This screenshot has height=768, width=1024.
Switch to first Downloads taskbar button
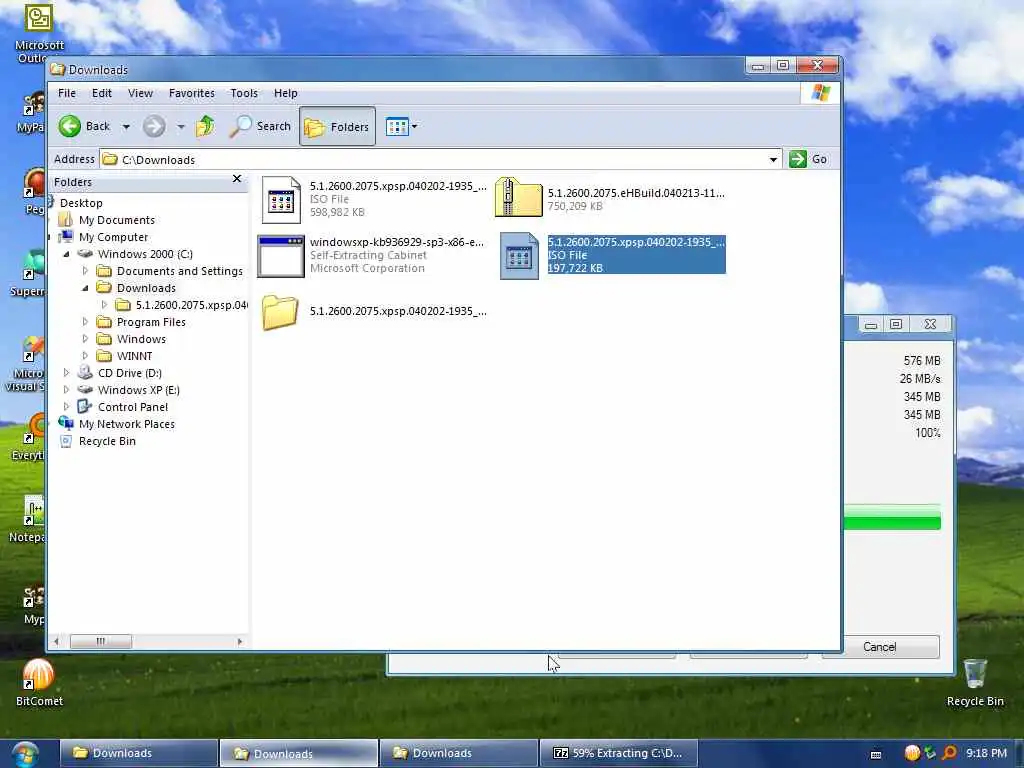click(138, 753)
